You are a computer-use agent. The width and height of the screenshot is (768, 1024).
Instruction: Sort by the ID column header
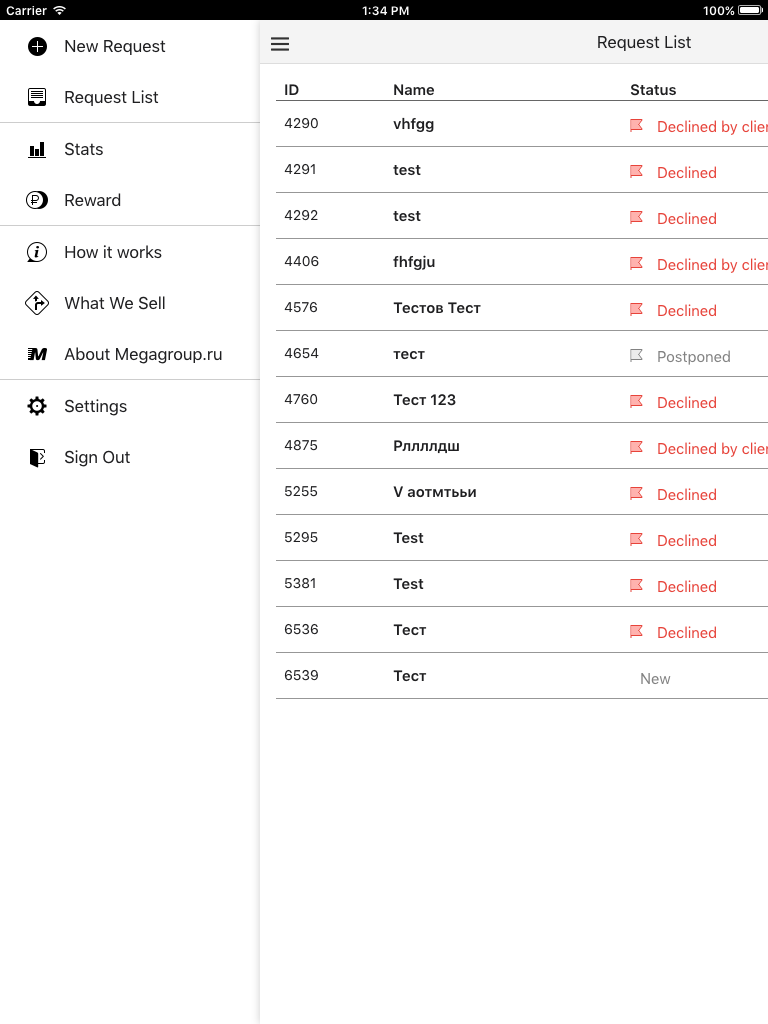[x=291, y=90]
